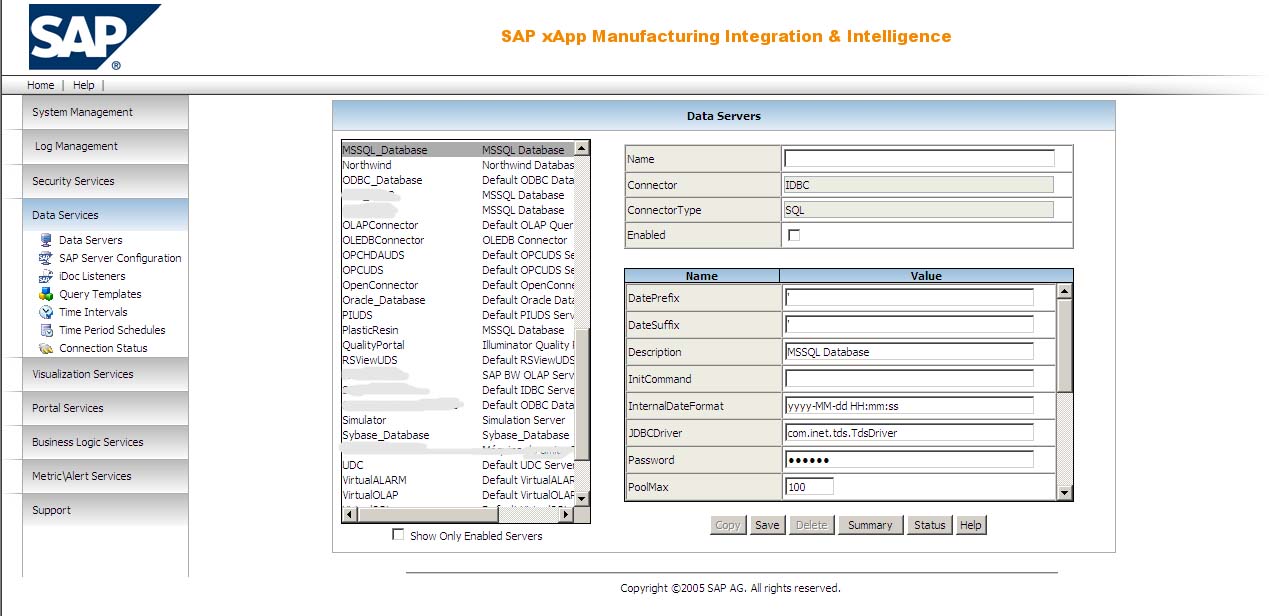This screenshot has height=616, width=1269.
Task: Click the Save button
Action: tap(767, 524)
